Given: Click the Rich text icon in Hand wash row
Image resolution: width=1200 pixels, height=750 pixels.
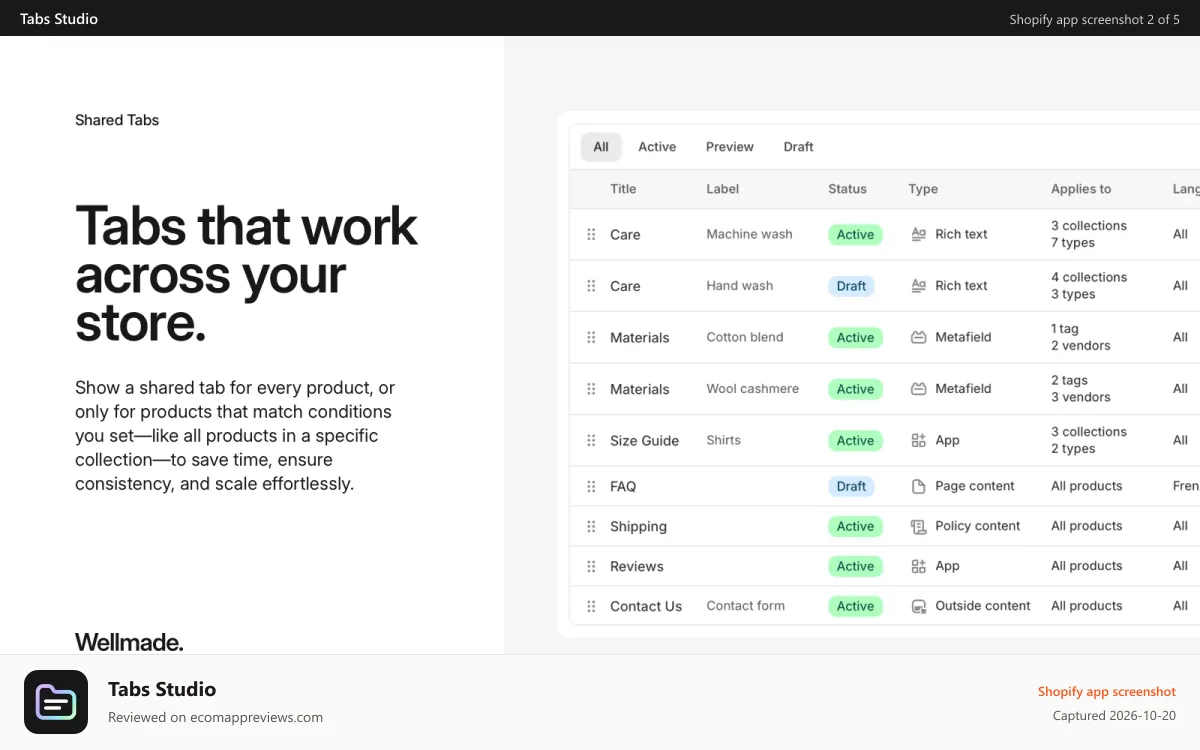Looking at the screenshot, I should click(919, 286).
